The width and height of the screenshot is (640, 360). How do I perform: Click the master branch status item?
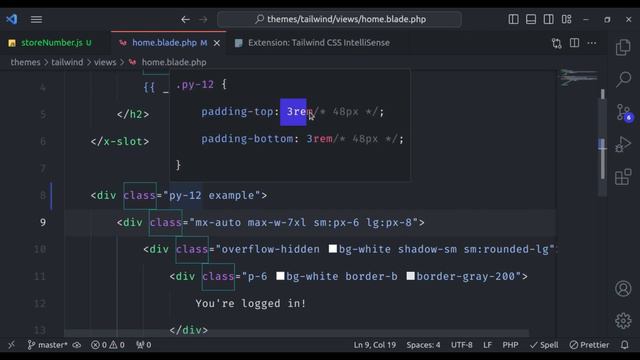pyautogui.click(x=48, y=345)
